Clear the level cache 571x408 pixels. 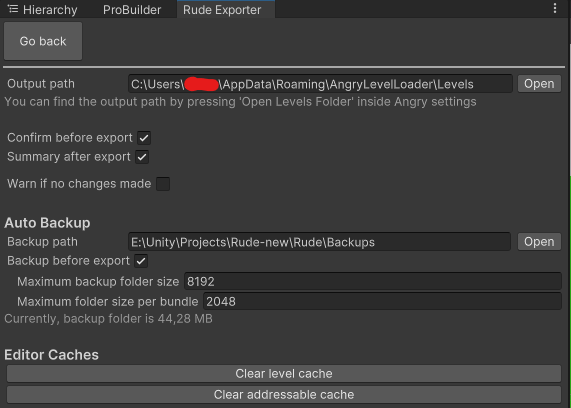click(284, 374)
